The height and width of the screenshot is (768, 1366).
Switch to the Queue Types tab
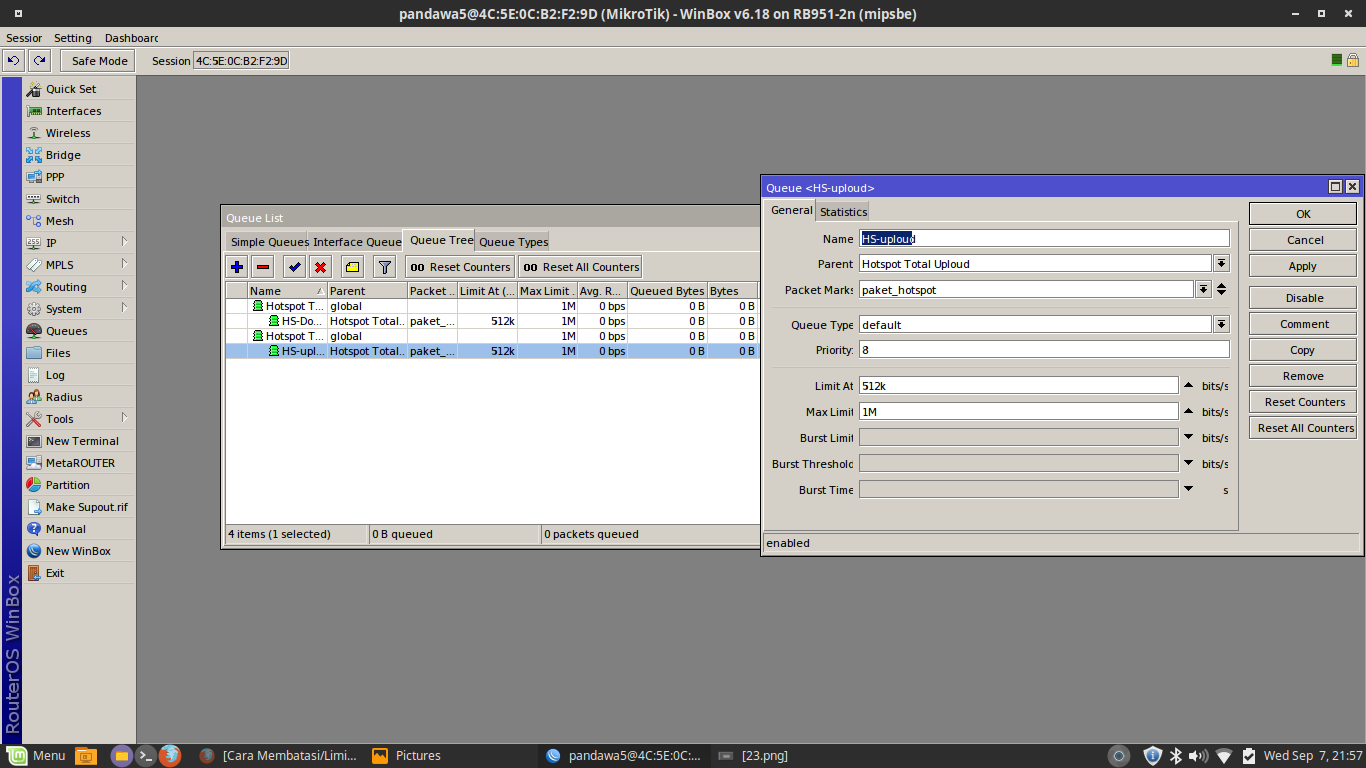tap(513, 242)
